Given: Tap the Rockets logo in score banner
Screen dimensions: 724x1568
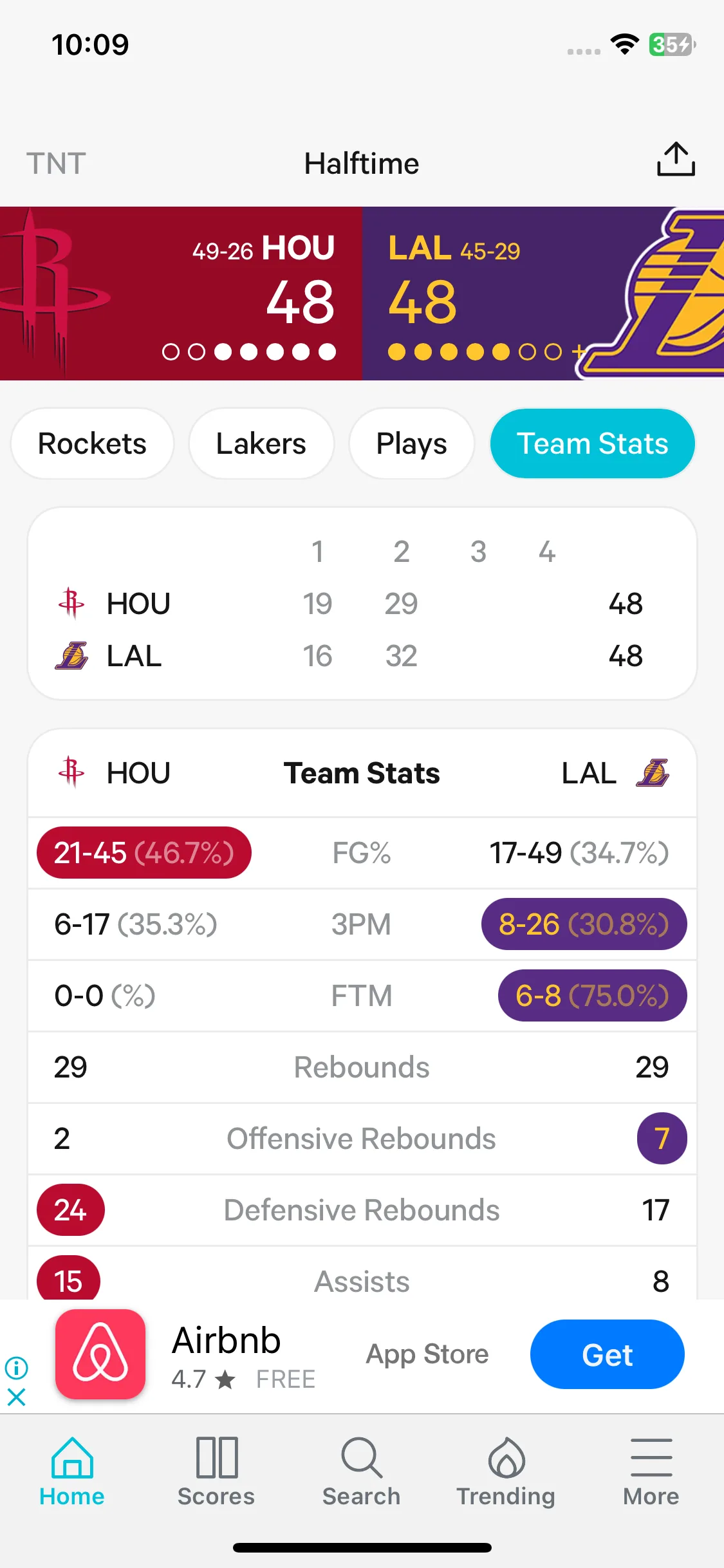Looking at the screenshot, I should tap(55, 294).
